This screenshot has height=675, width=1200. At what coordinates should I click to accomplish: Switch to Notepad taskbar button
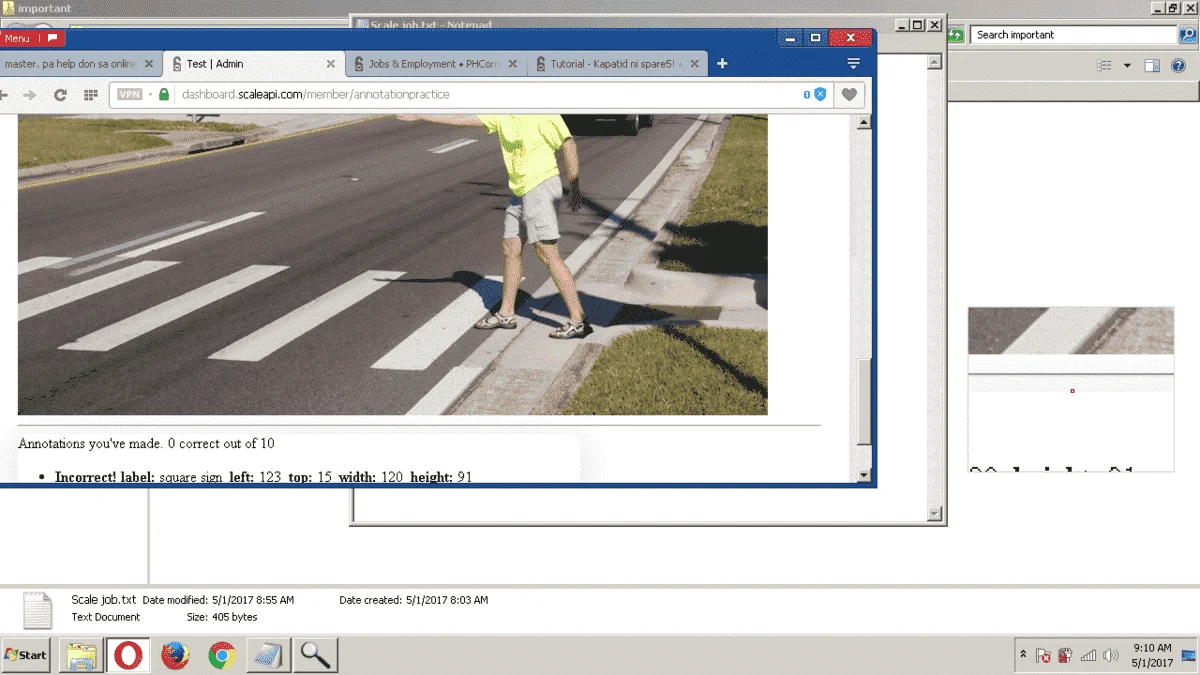(268, 655)
